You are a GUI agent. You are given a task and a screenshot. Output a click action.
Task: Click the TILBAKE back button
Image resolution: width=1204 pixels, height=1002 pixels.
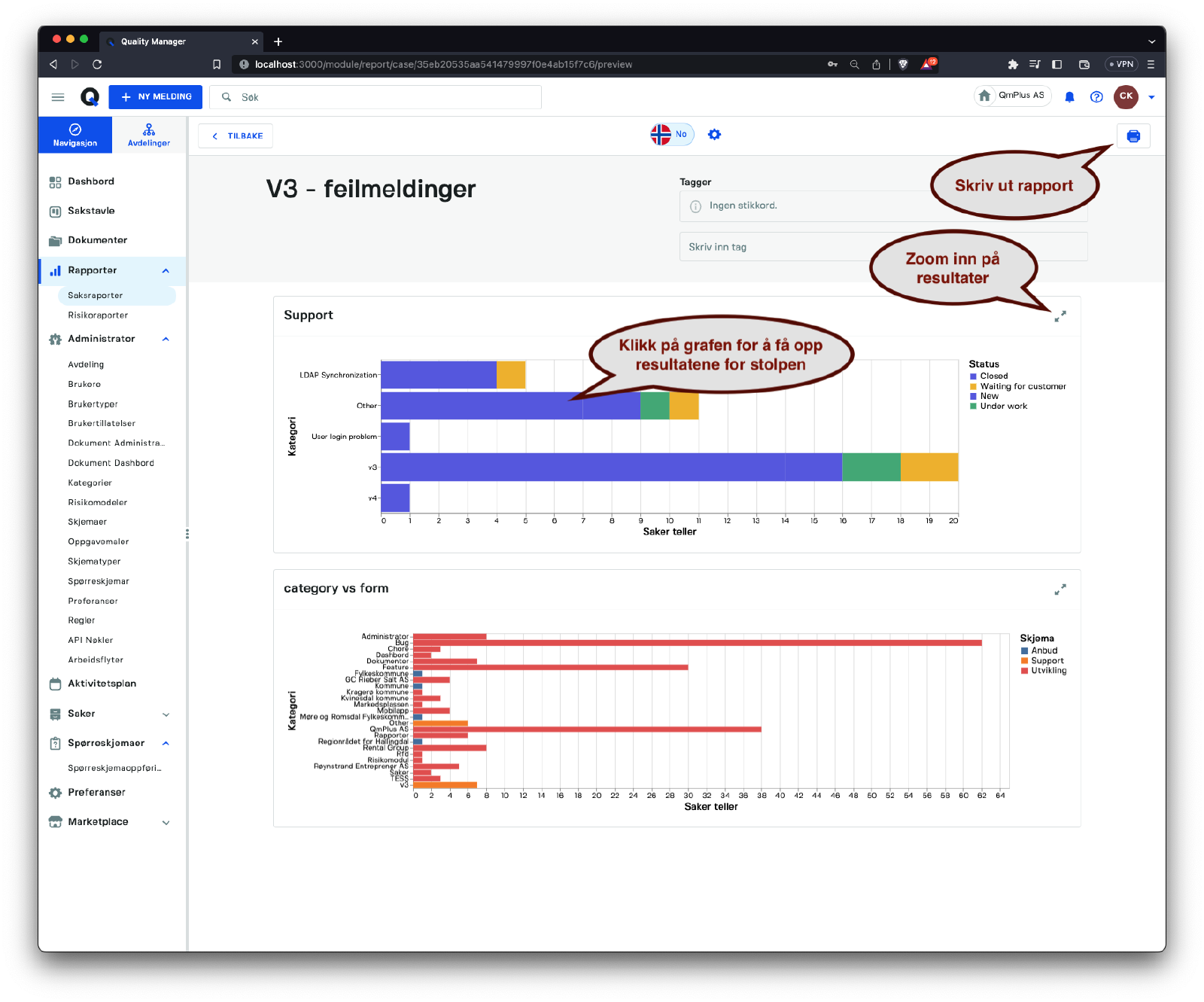pos(236,136)
